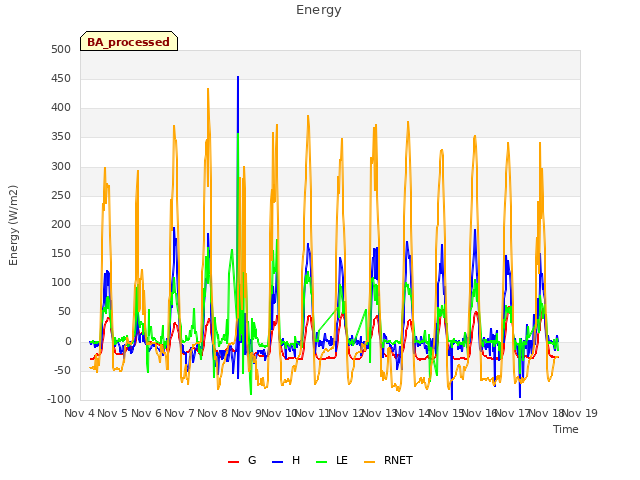The image size is (640, 480).
Task: Click the -50 y-axis tick label
Action: click(x=62, y=371)
